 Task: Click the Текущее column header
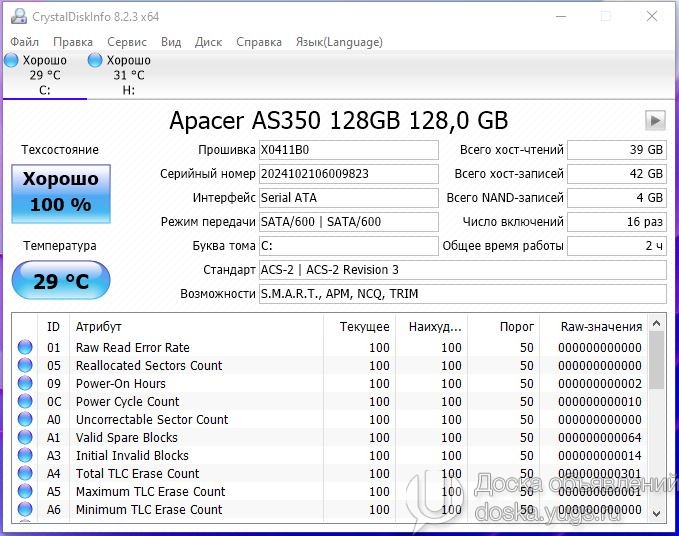(359, 326)
